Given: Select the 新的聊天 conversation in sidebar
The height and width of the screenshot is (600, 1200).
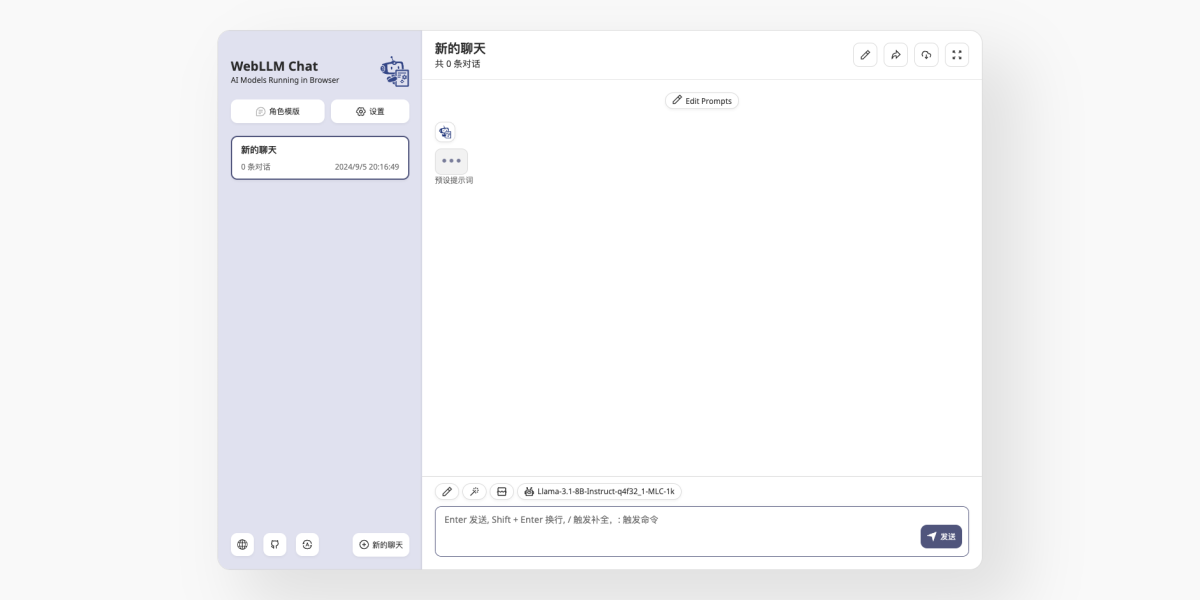Looking at the screenshot, I should point(320,157).
